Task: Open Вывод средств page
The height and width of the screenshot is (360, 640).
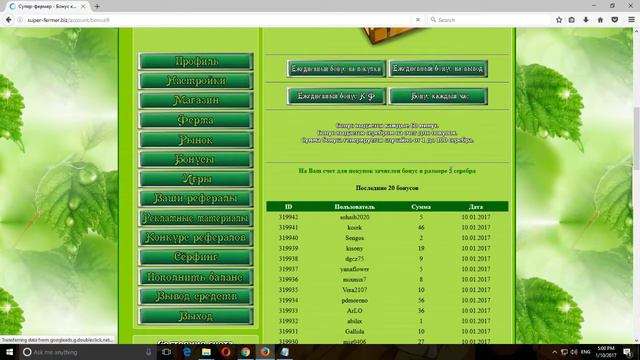Action: pos(196,296)
